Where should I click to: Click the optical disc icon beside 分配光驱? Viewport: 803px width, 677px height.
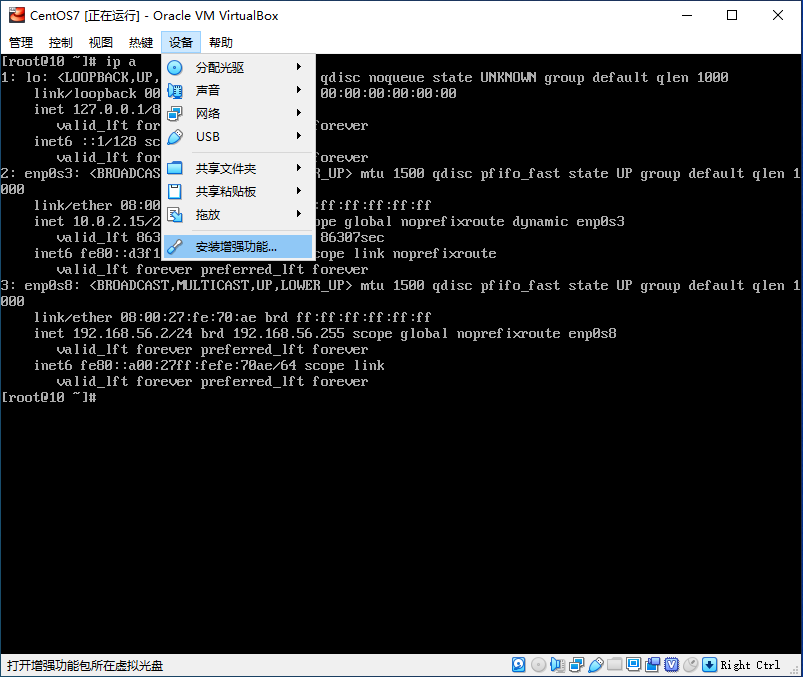[175, 67]
